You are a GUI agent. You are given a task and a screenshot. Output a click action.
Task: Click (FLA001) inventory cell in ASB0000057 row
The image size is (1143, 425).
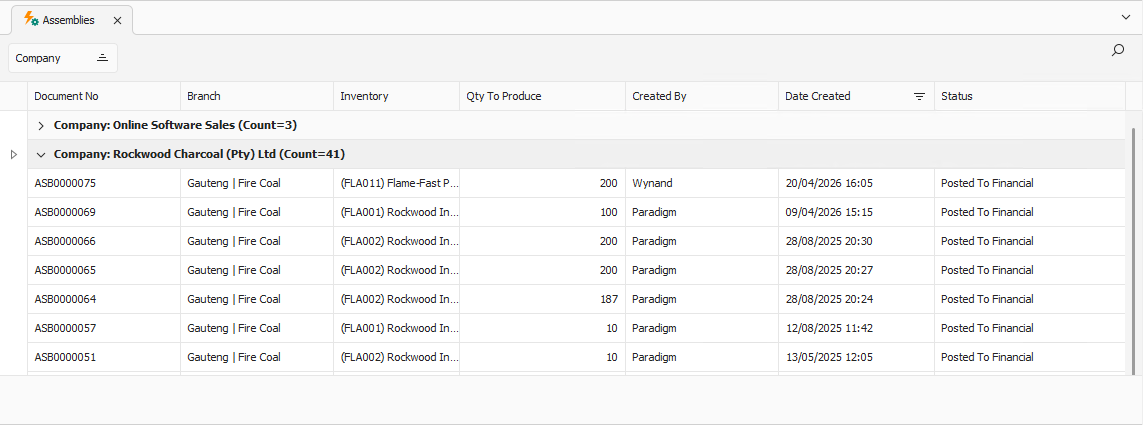tap(397, 329)
